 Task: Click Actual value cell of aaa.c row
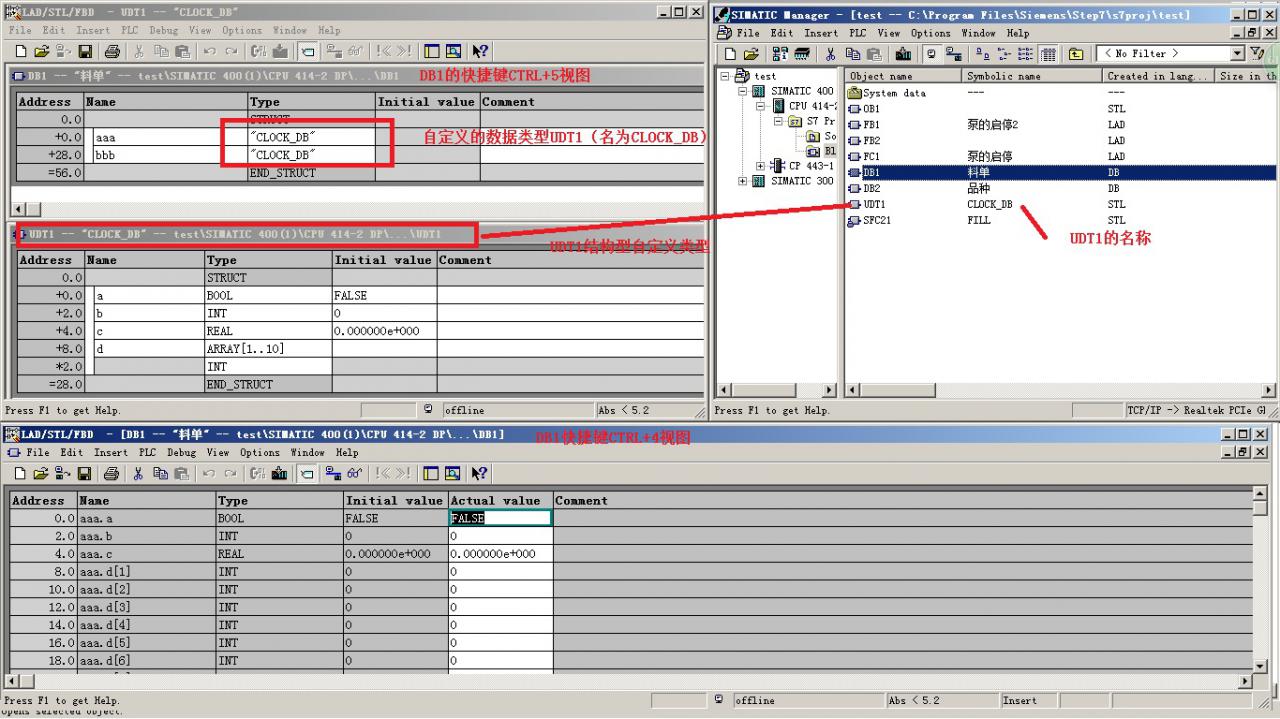(x=500, y=554)
